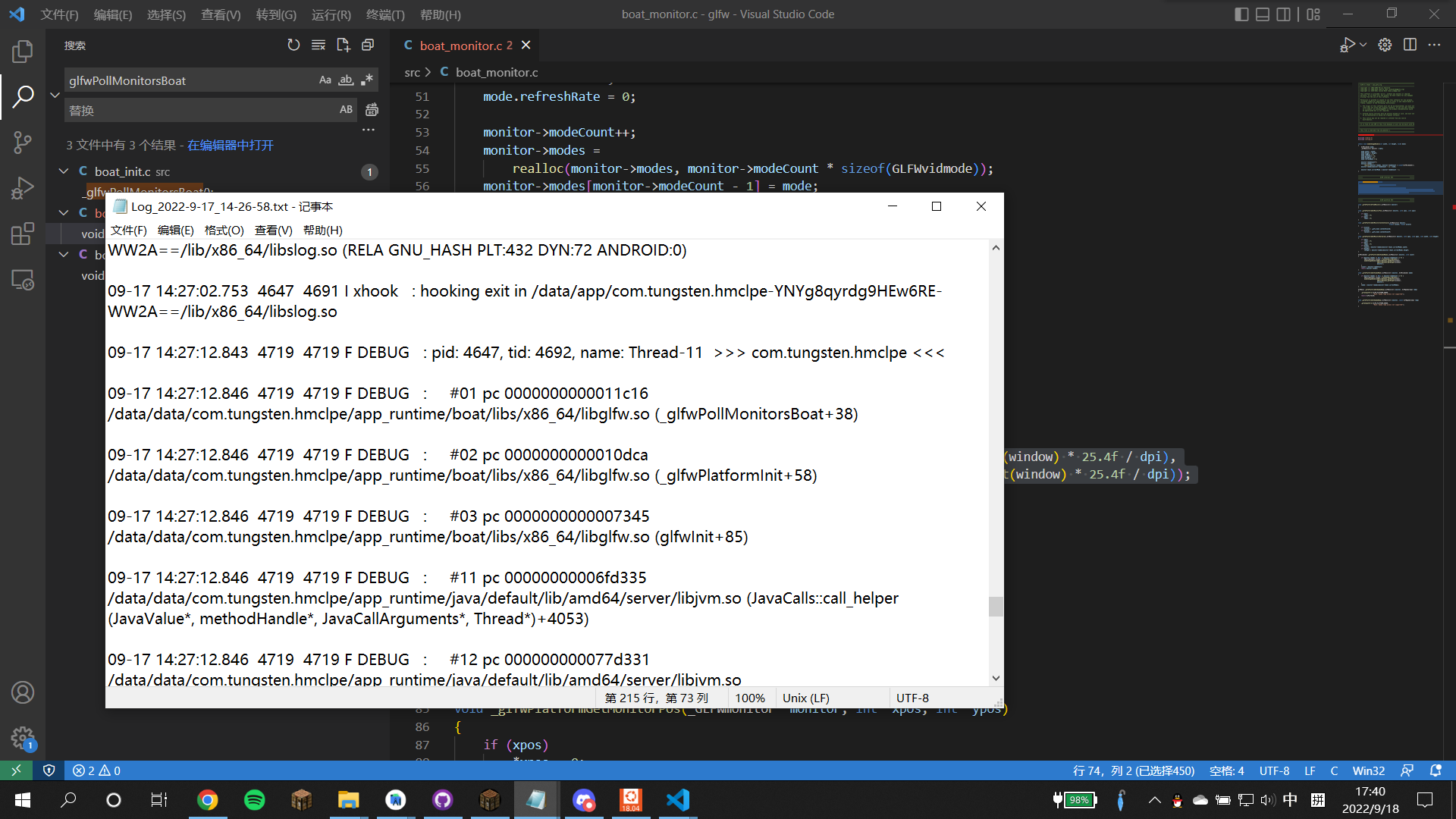Toggle regular expression search mode
This screenshot has width=1456, height=819.
pos(367,80)
